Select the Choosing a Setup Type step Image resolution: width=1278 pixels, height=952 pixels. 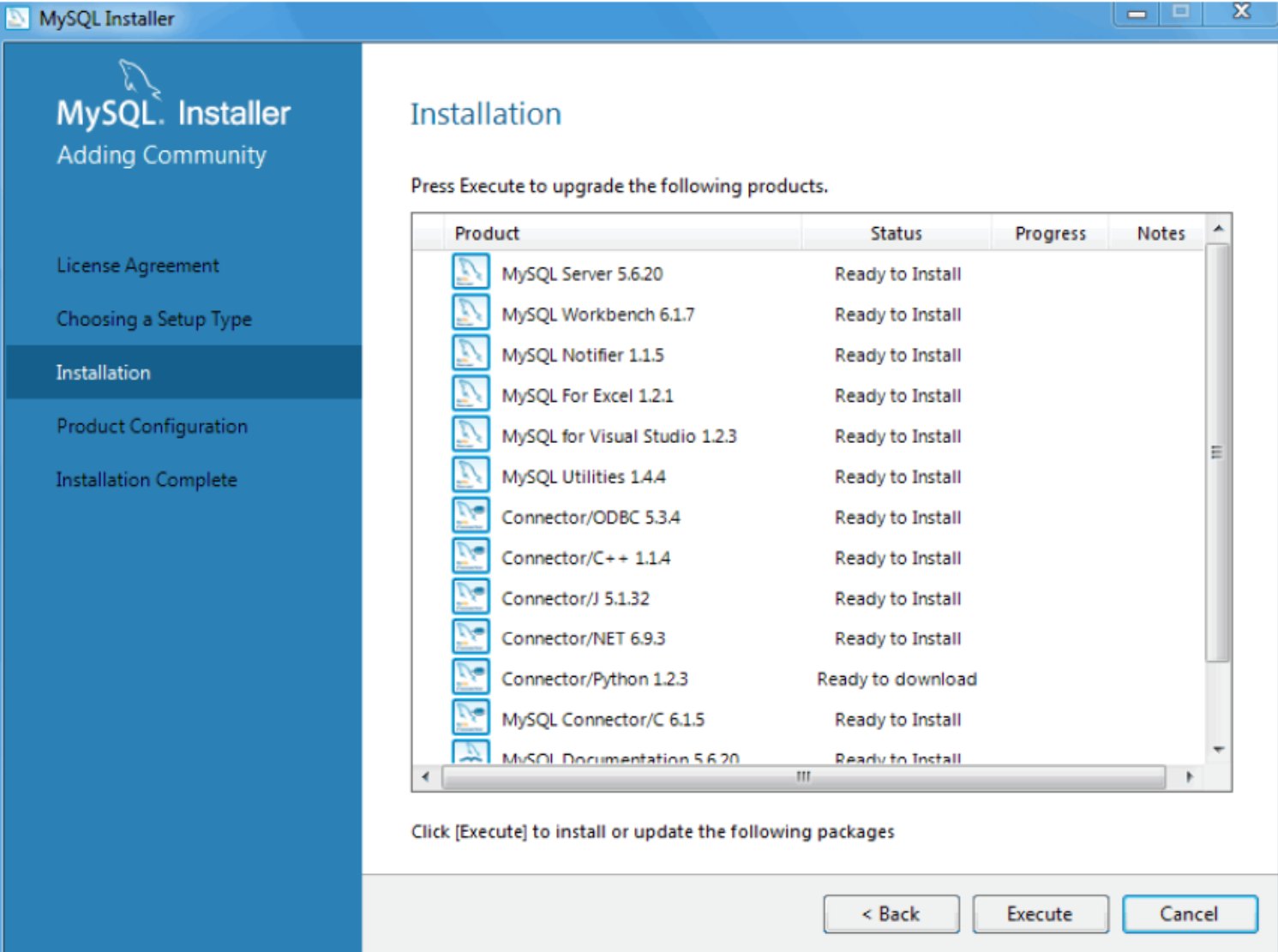pyautogui.click(x=154, y=318)
